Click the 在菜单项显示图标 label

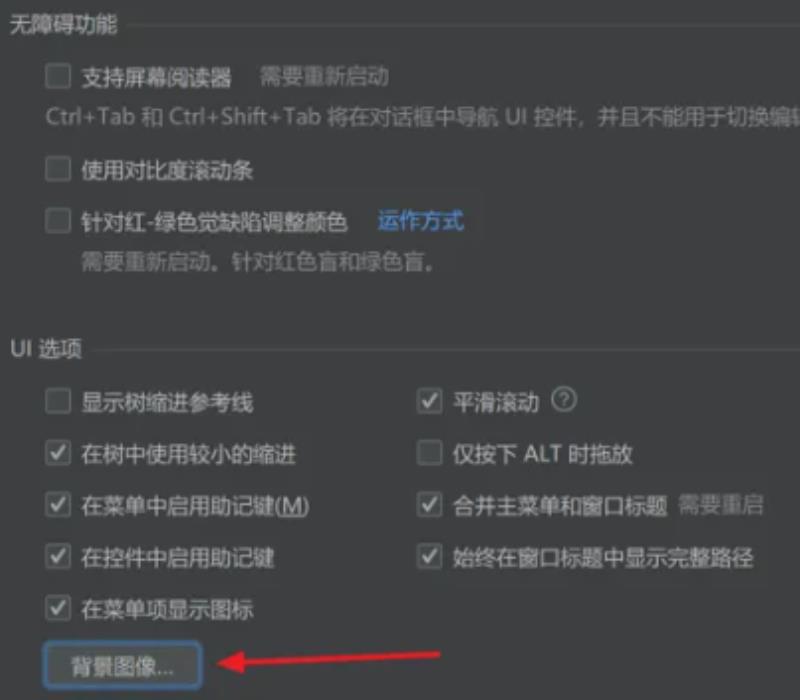[x=167, y=609]
